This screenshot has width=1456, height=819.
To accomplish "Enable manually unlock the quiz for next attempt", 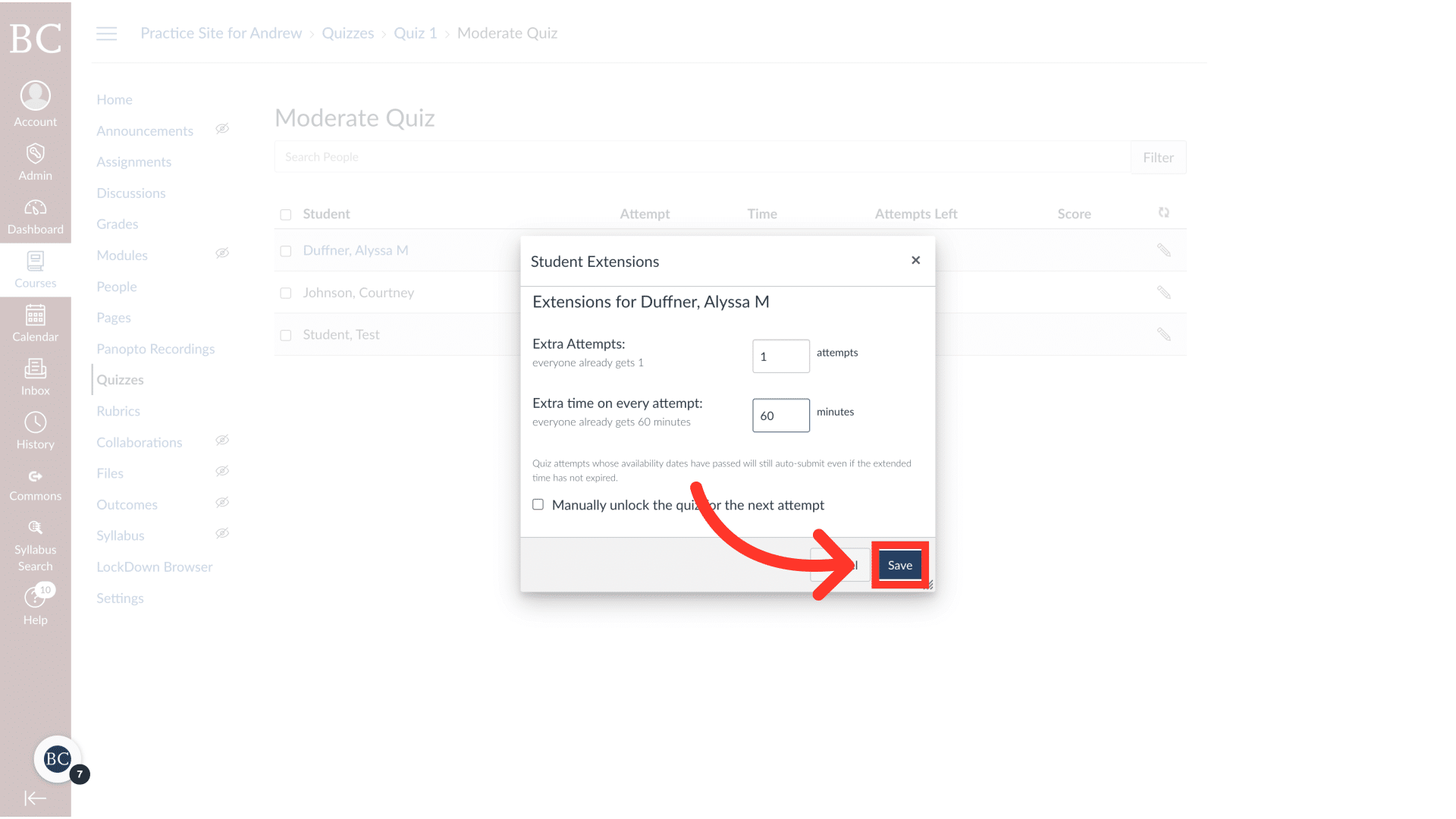I will [x=538, y=504].
